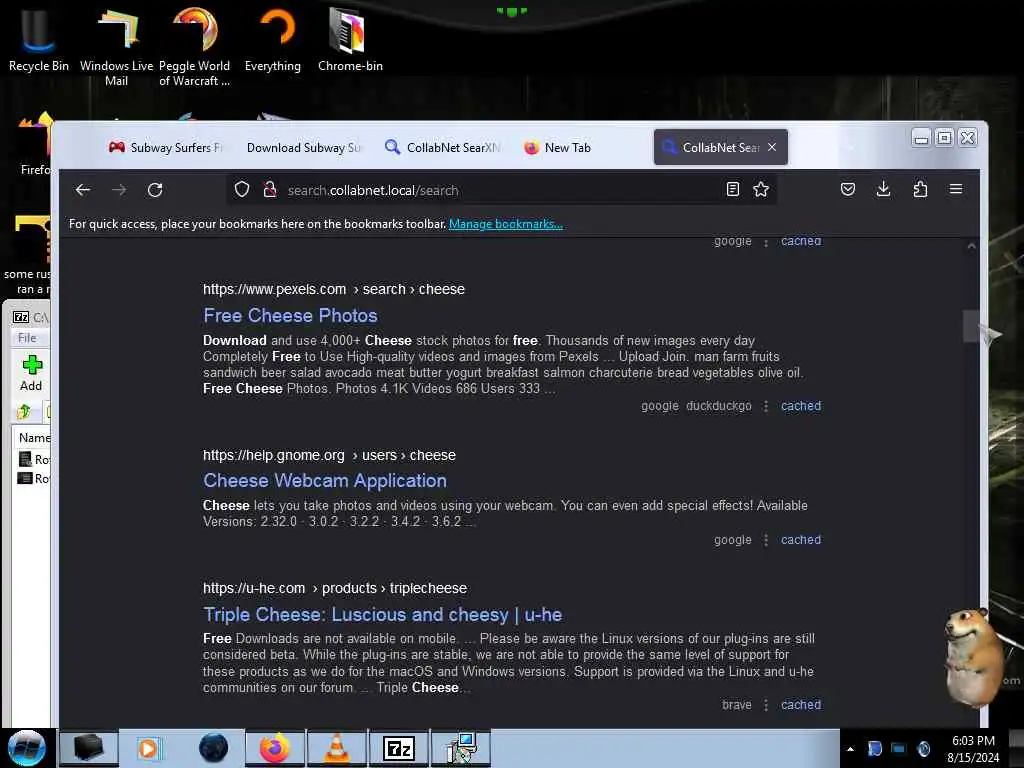Open cached link for Cheese Webcam result
The width and height of the screenshot is (1024, 768).
tap(801, 539)
